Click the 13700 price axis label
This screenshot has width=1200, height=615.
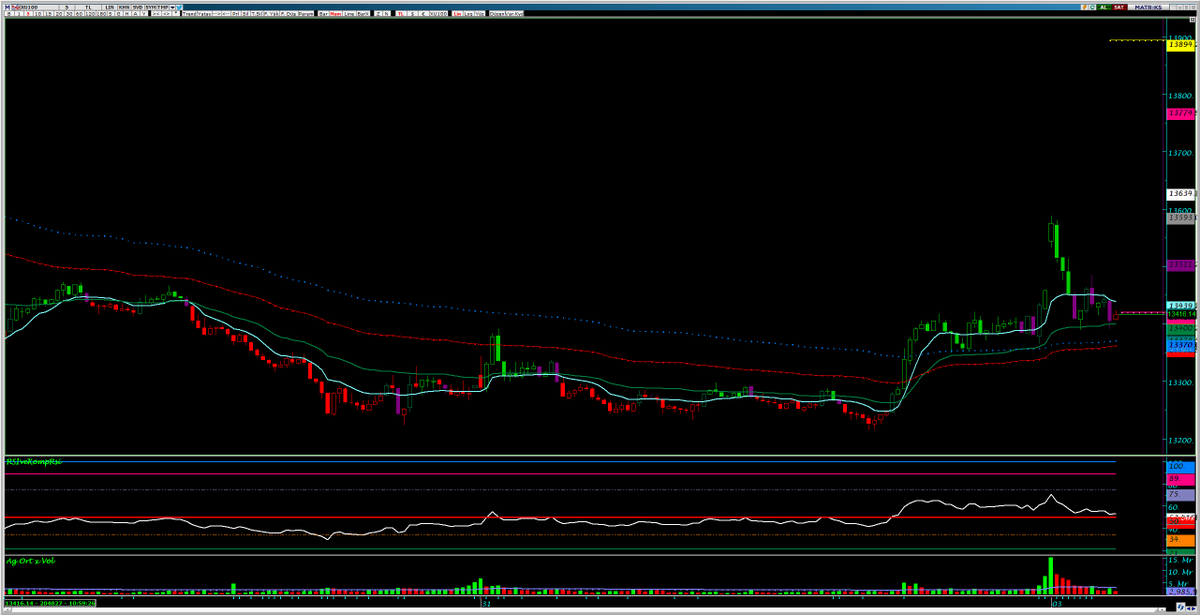1181,152
